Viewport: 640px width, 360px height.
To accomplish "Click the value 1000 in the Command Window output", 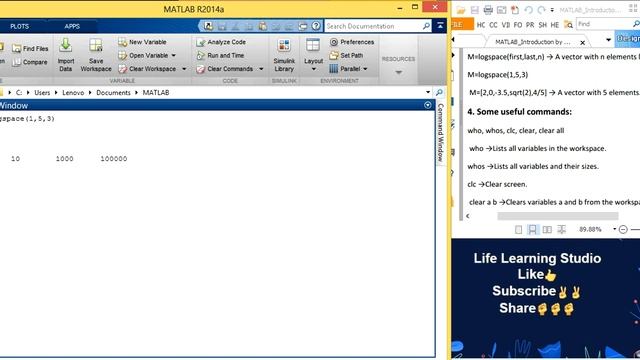I will (x=64, y=159).
